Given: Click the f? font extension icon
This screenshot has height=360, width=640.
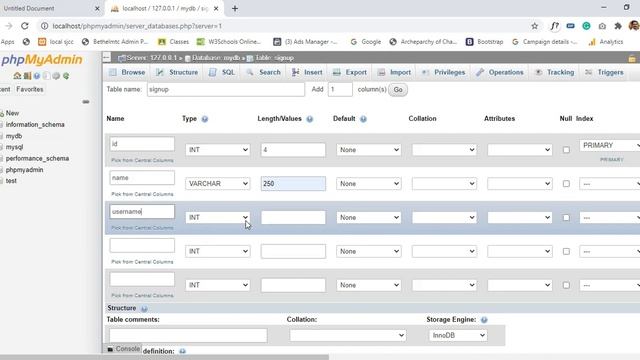Looking at the screenshot, I should pos(554,26).
